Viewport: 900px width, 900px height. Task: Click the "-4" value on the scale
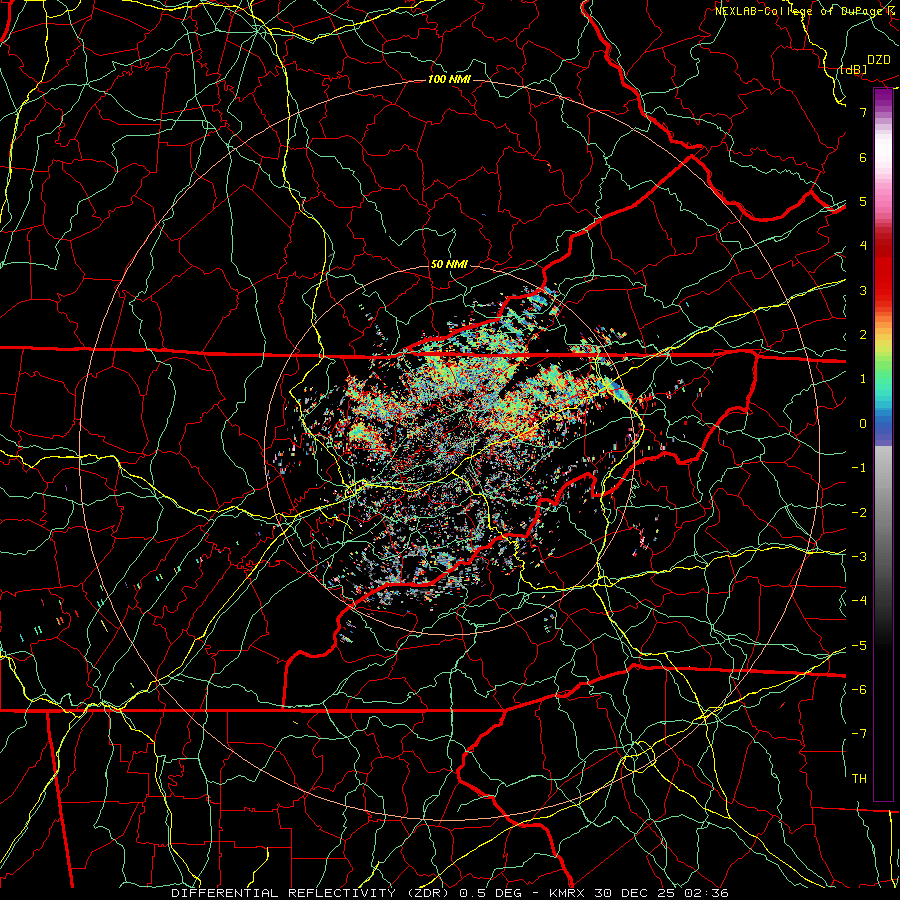pyautogui.click(x=859, y=601)
